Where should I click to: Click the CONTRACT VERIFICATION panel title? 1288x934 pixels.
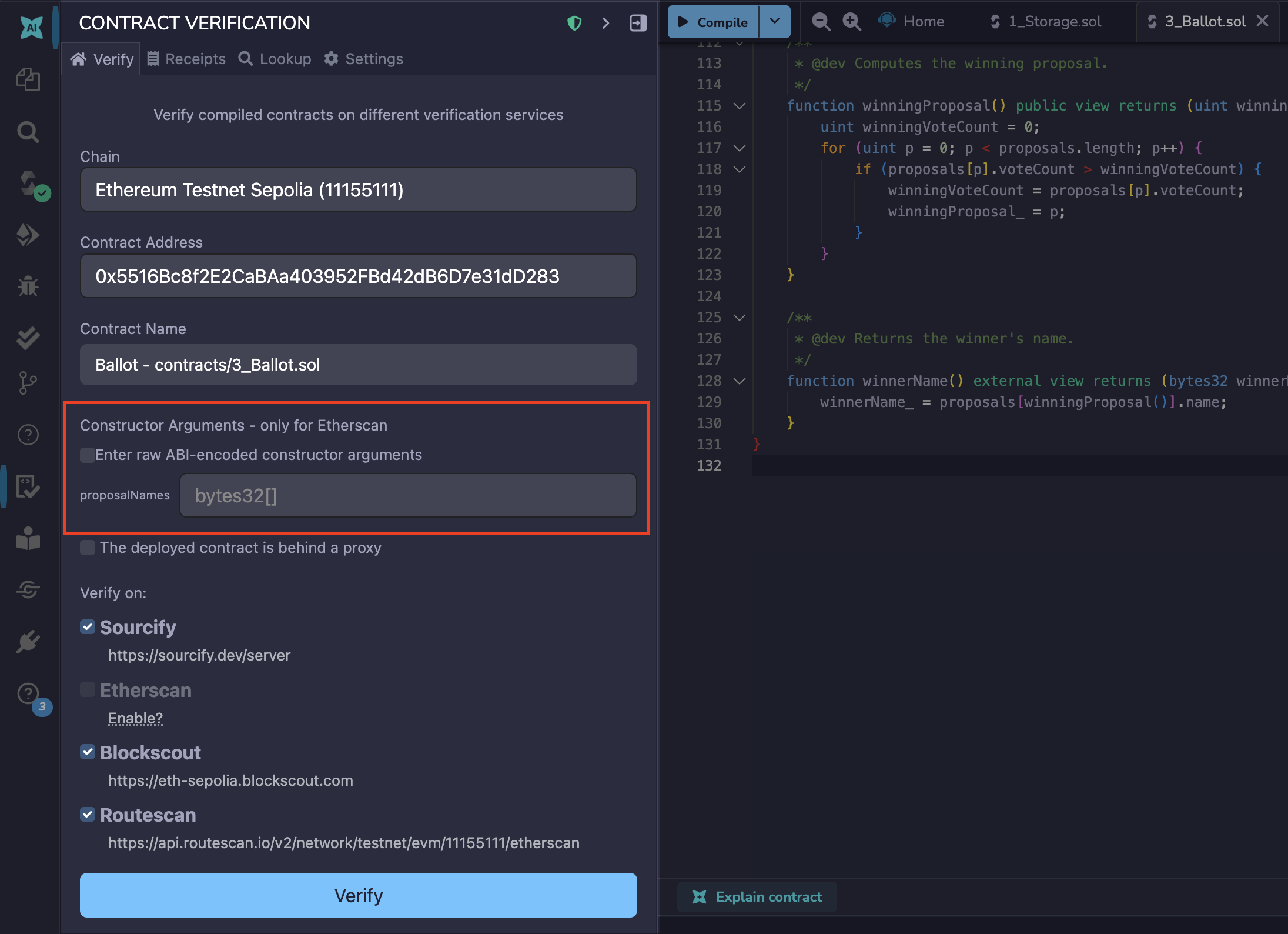[195, 23]
